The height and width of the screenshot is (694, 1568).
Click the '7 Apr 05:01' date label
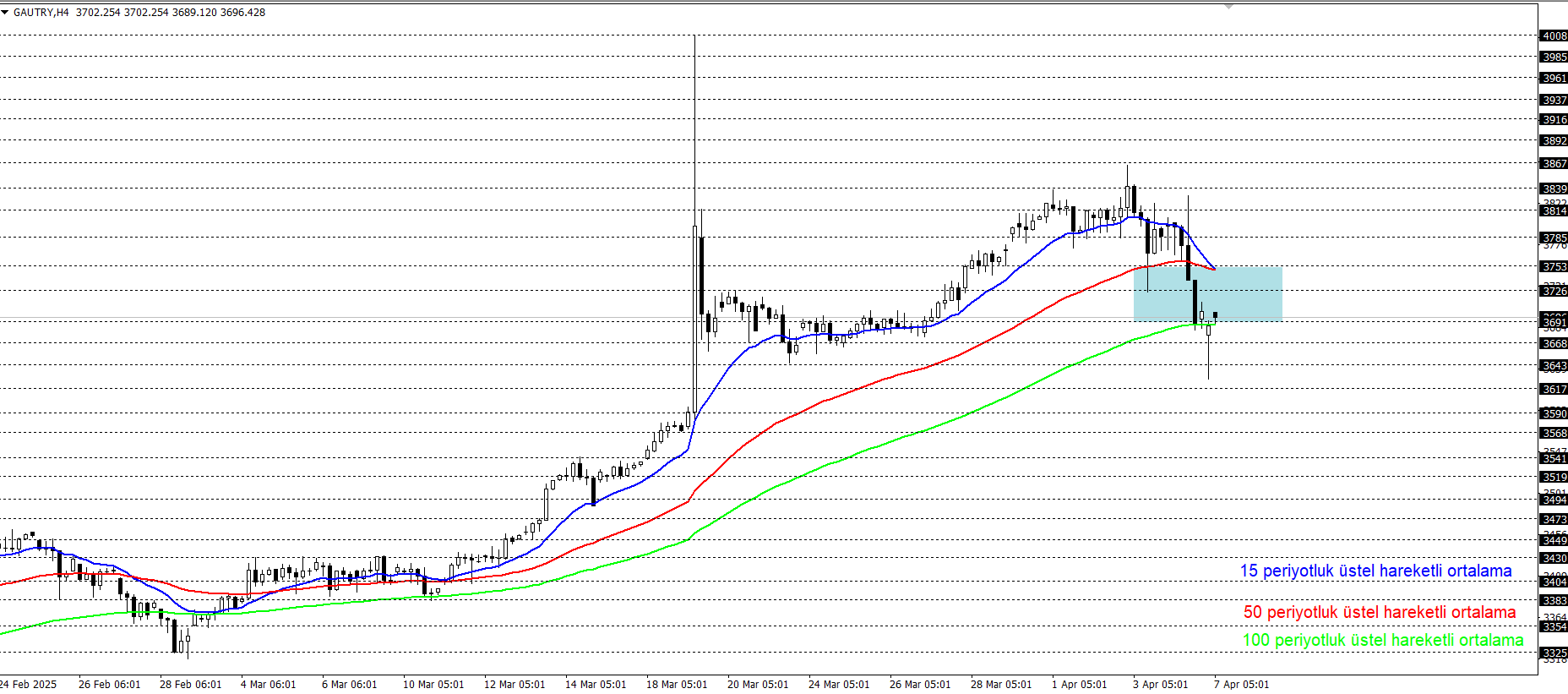tap(1241, 684)
